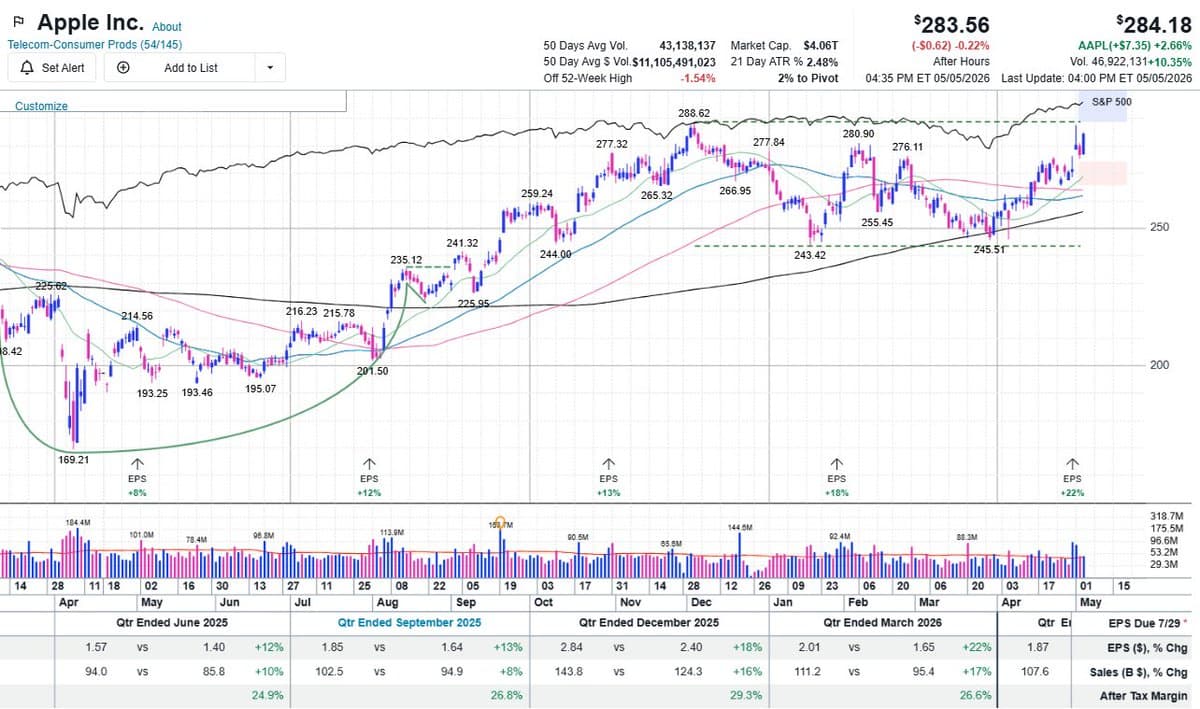Screen dimensions: 1200x709
Task: Click the 318.7M volume scale label
Action: [x=1167, y=515]
